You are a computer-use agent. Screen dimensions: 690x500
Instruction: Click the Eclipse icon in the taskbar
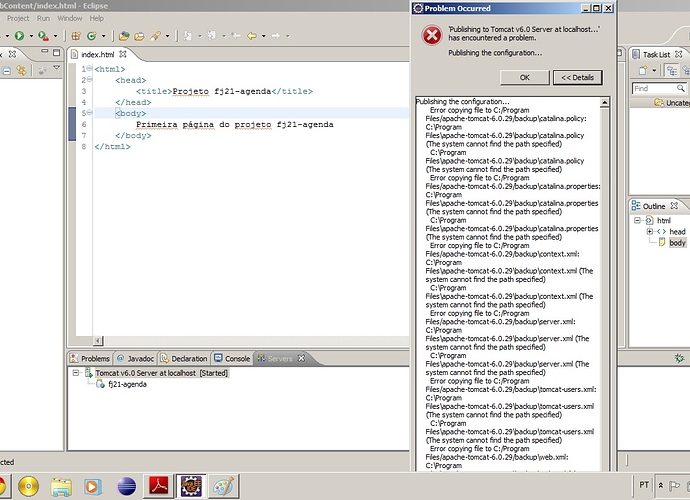[x=127, y=487]
